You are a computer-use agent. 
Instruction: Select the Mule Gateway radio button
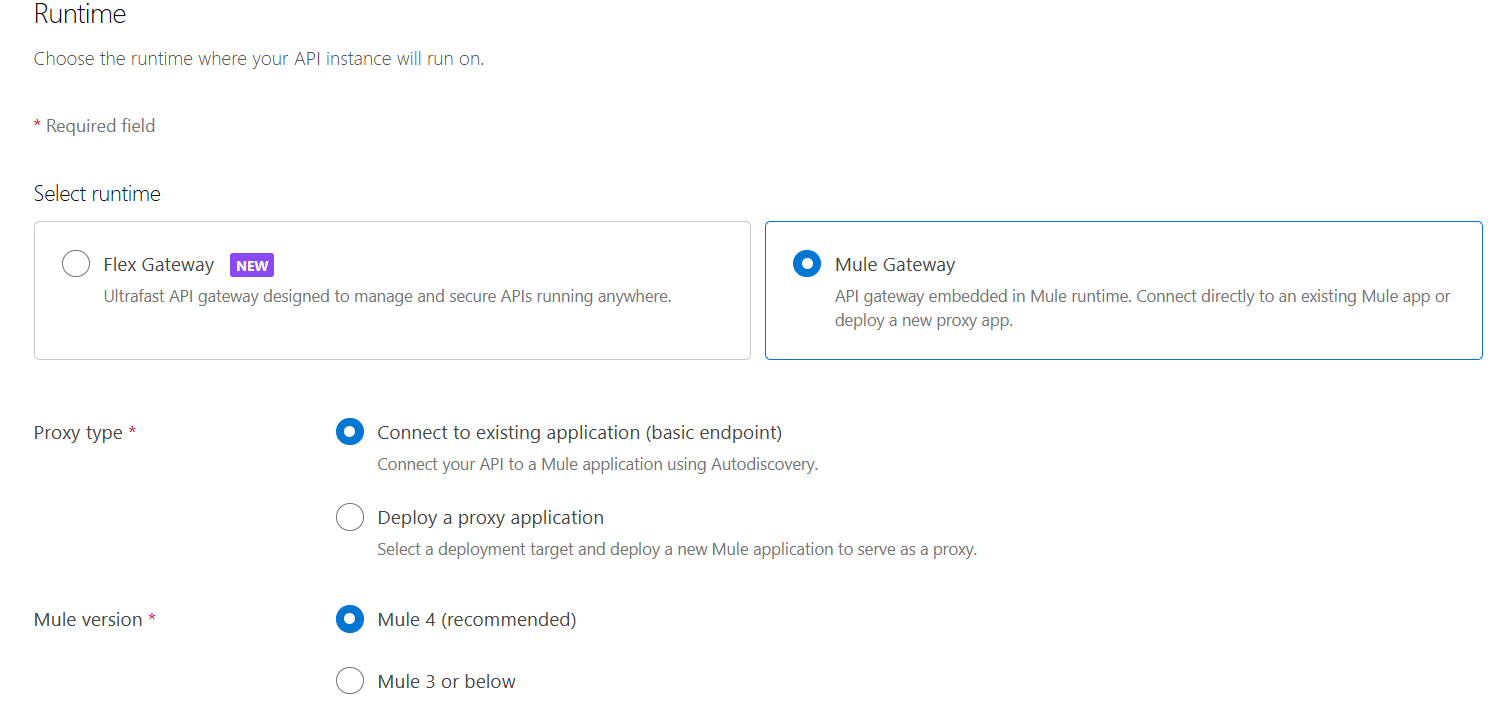[x=807, y=263]
